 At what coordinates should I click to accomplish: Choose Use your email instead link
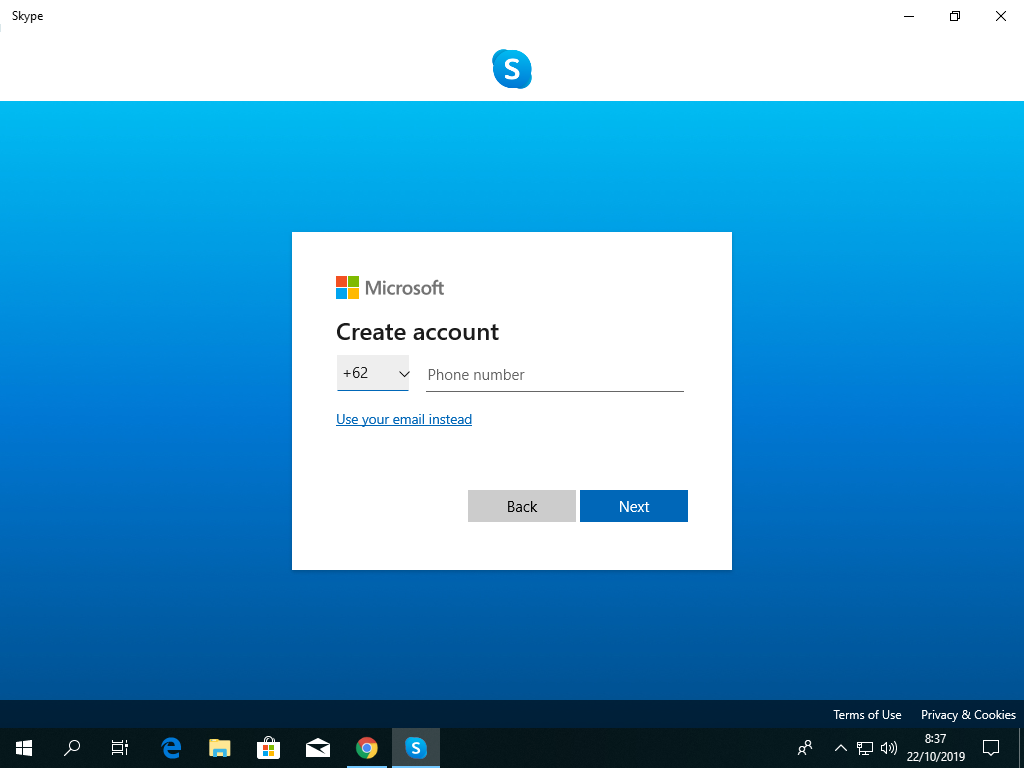coord(404,419)
